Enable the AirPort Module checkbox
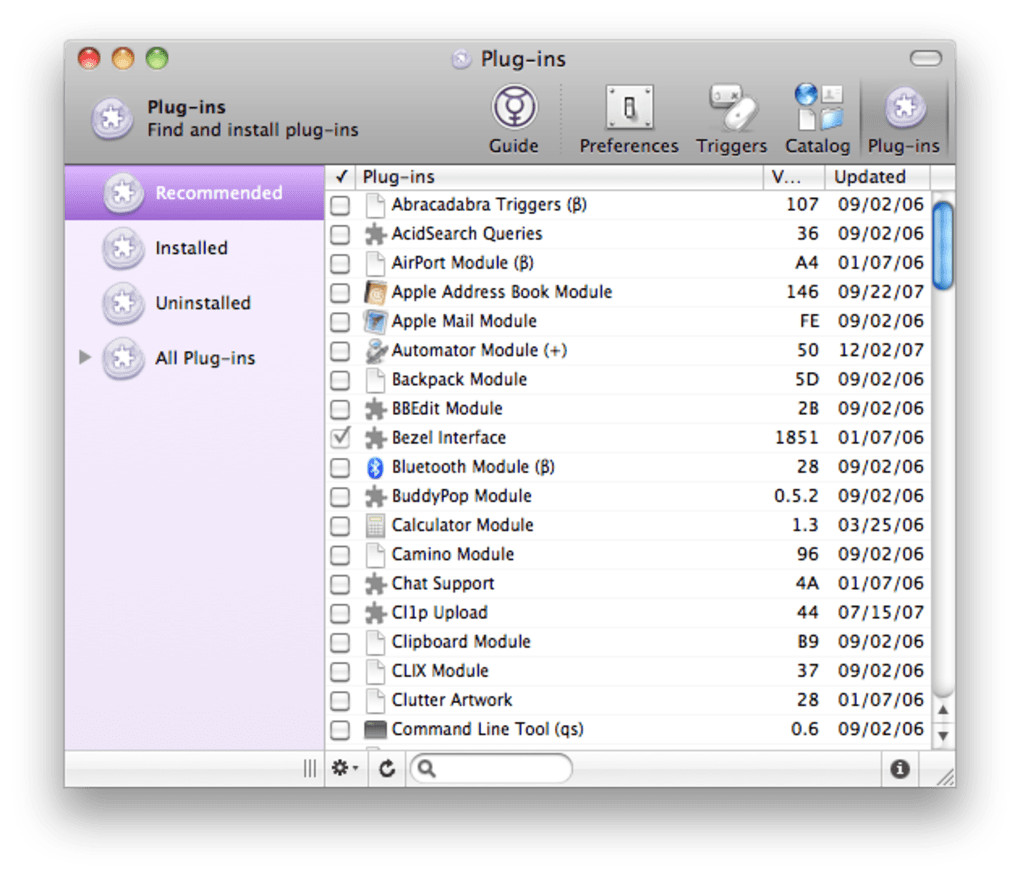 pyautogui.click(x=340, y=263)
